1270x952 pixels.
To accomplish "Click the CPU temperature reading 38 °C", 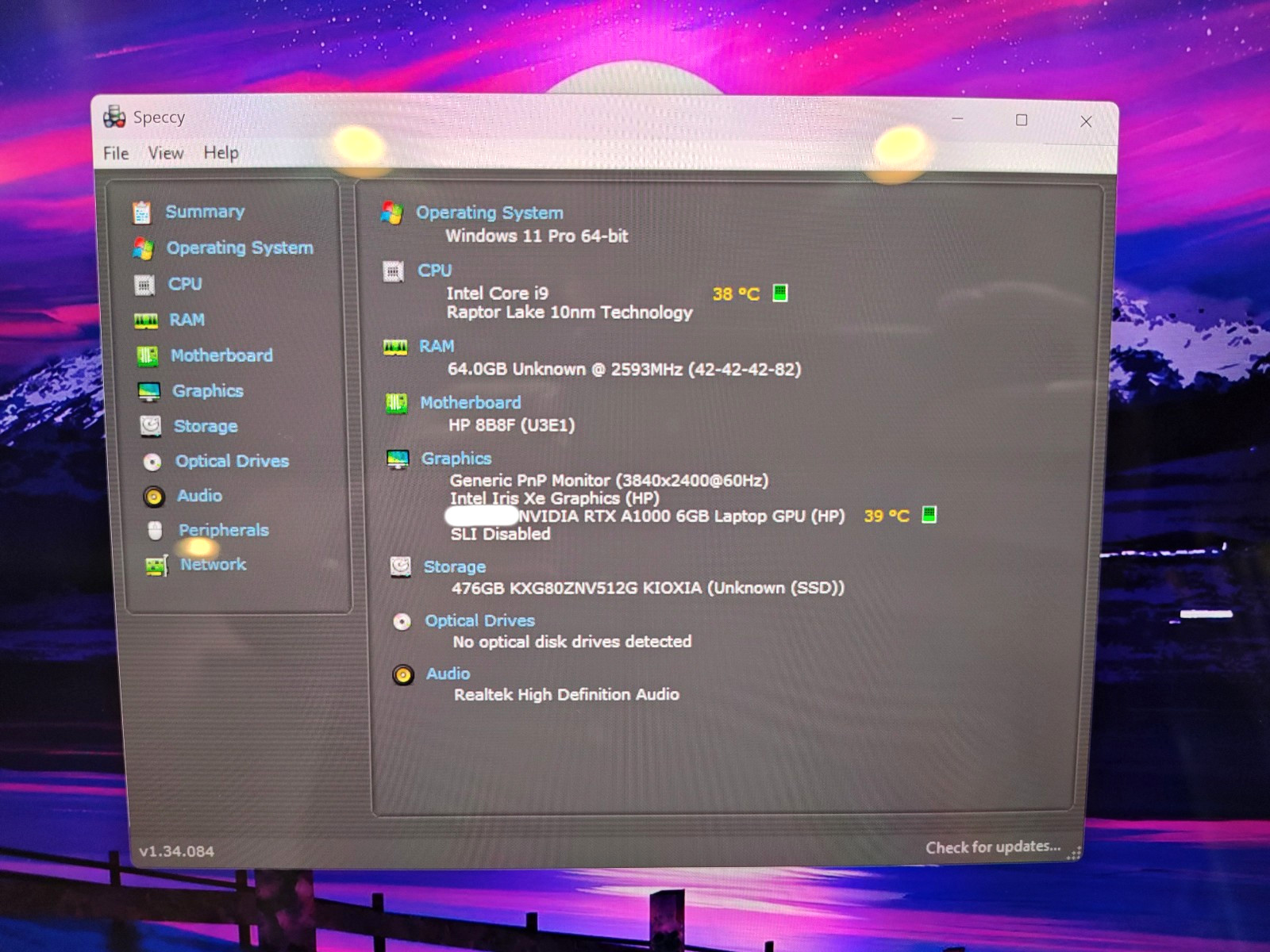I will click(736, 294).
